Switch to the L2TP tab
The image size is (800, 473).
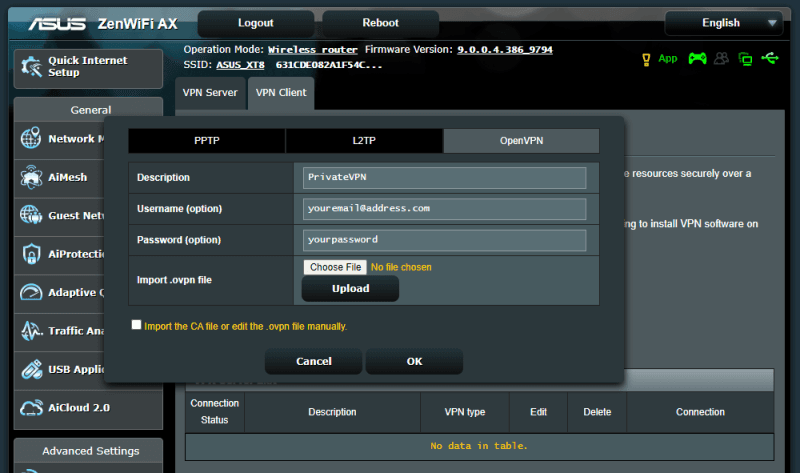pos(364,141)
